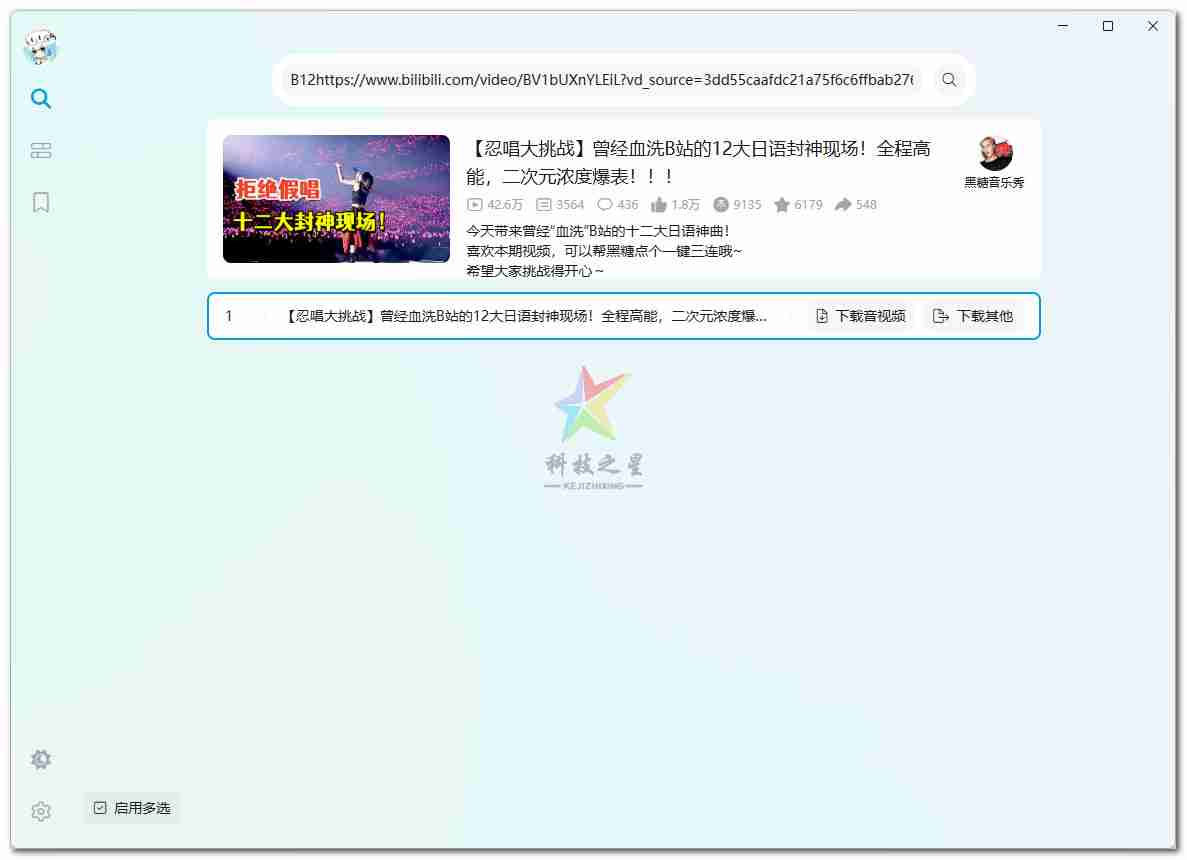Click the video title starting with 【忍唱大挑战】
This screenshot has height=860, width=1187.
(x=698, y=162)
